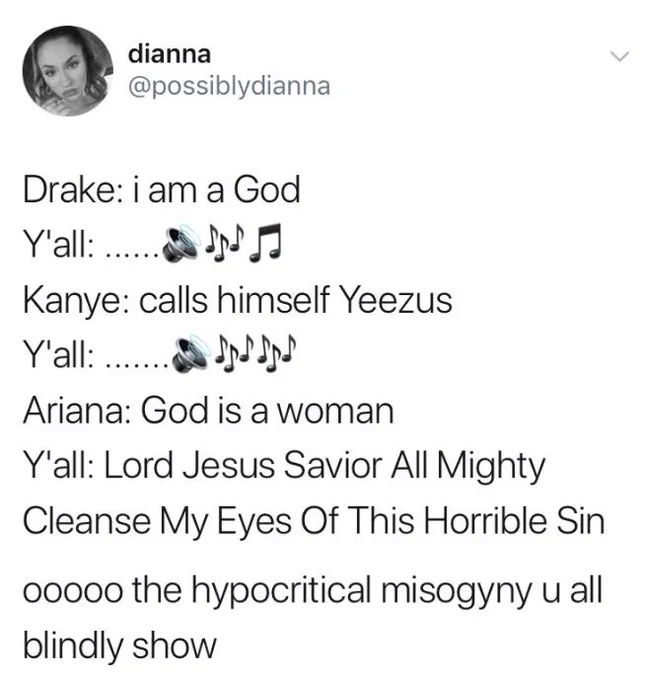This screenshot has width=645, height=680.
Task: Open the @possiblydianna handle link
Action: [229, 86]
